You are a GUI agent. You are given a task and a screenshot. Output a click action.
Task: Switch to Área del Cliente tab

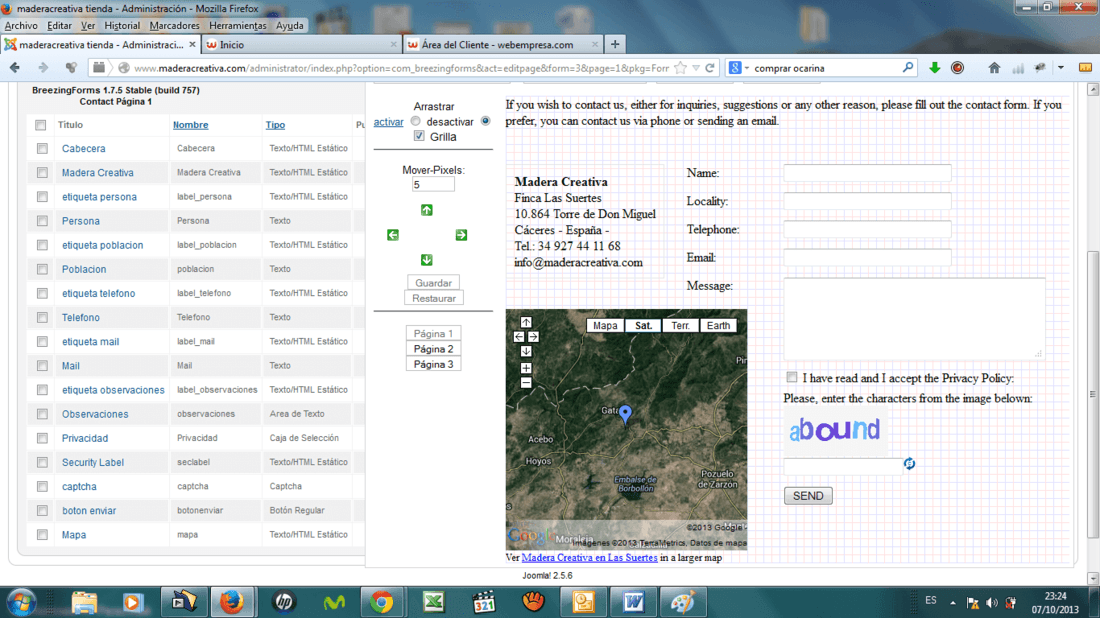coord(503,44)
